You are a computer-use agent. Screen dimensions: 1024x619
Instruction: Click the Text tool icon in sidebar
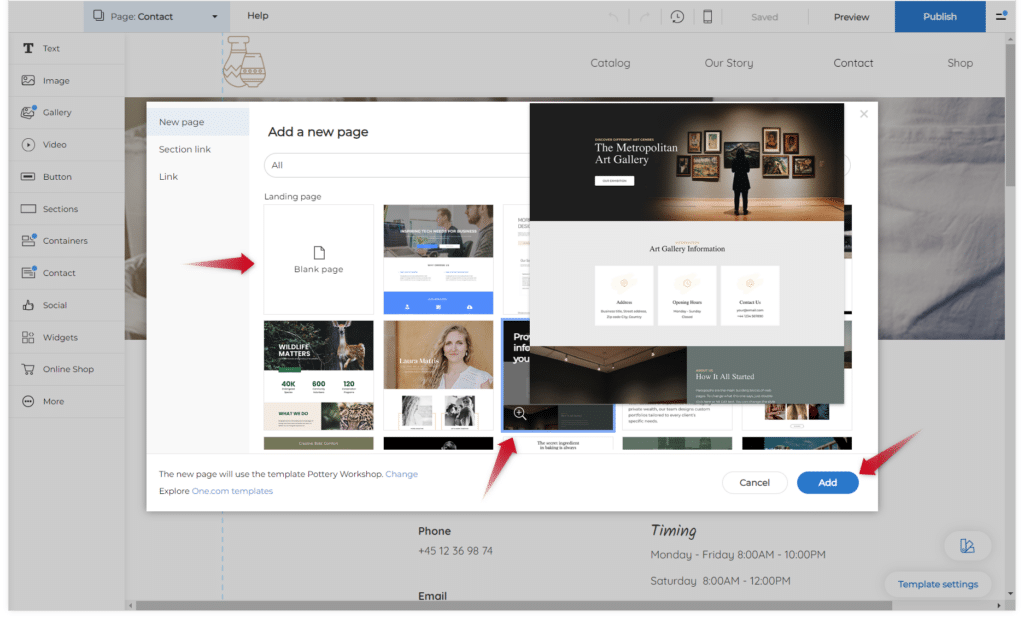(28, 48)
